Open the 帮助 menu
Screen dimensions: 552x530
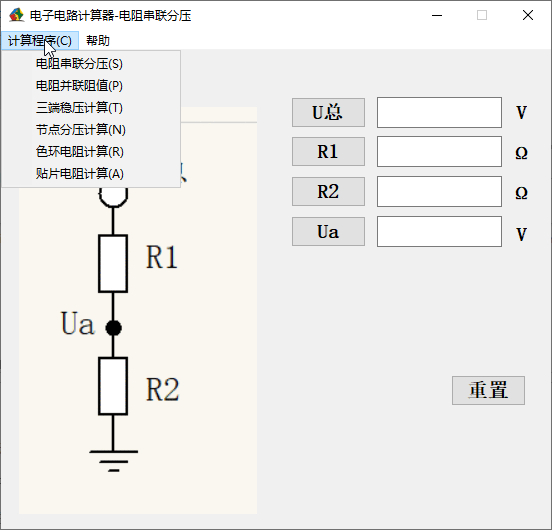(x=98, y=40)
